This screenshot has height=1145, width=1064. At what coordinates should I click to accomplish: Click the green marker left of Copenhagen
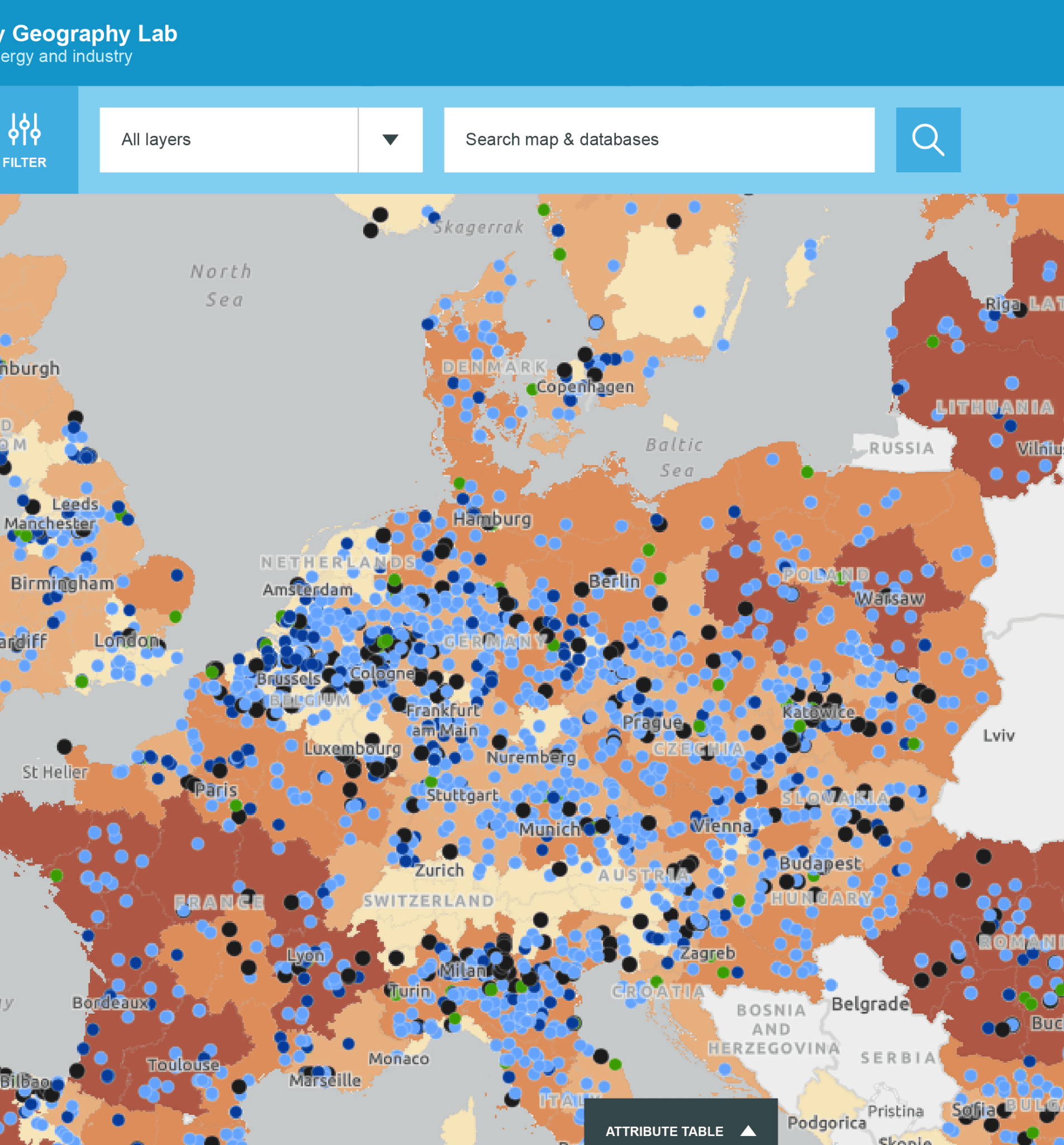pyautogui.click(x=532, y=389)
